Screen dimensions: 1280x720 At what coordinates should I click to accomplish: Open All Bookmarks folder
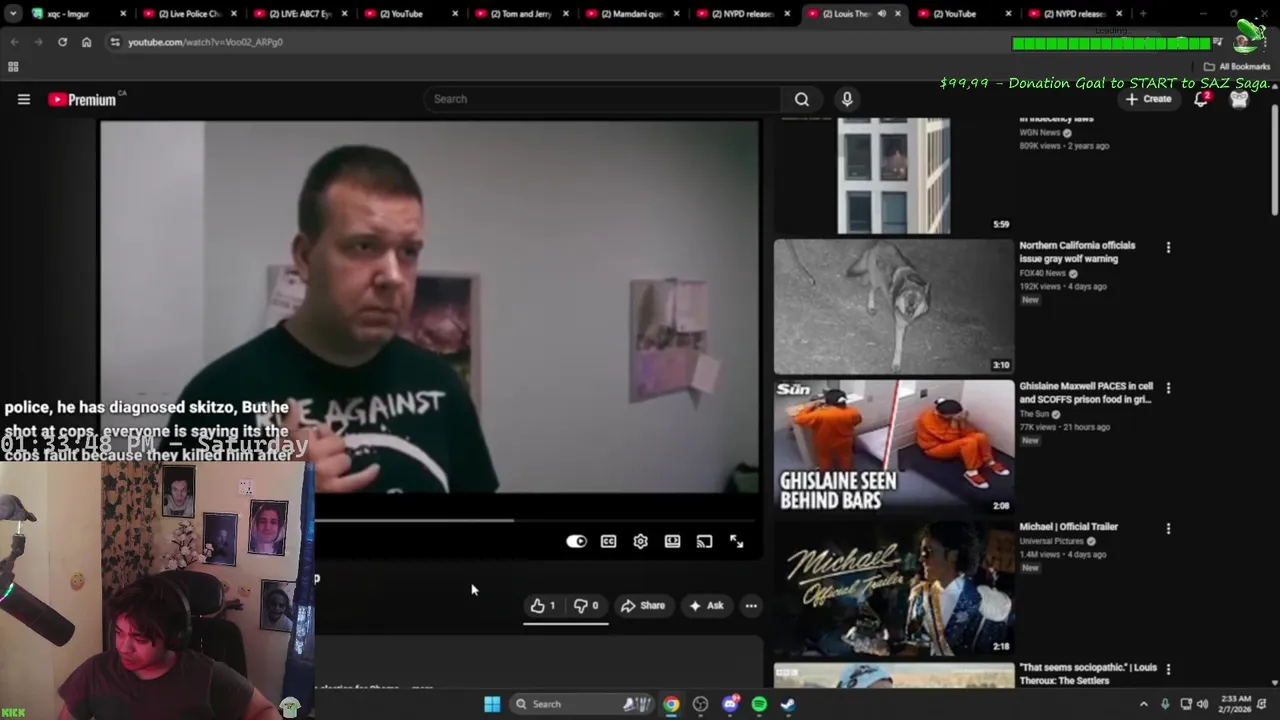coord(1237,67)
